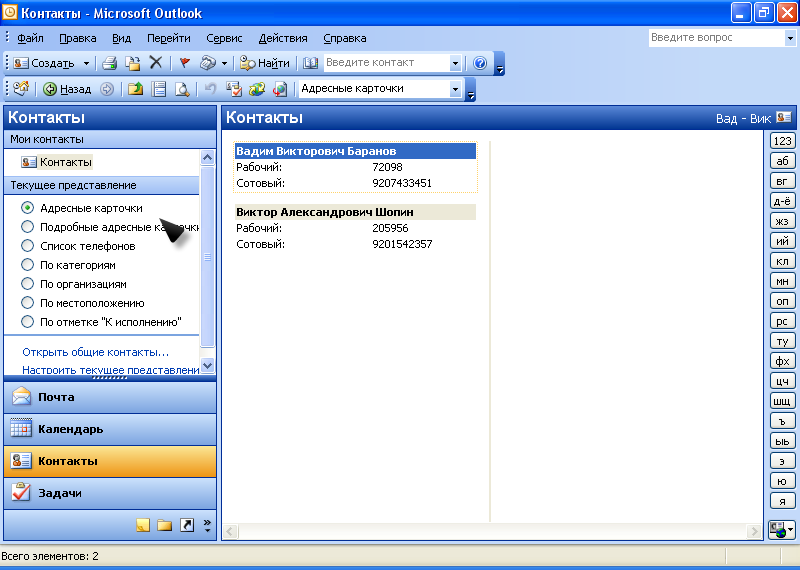Expand the dial icon dropdown arrow

(224, 63)
